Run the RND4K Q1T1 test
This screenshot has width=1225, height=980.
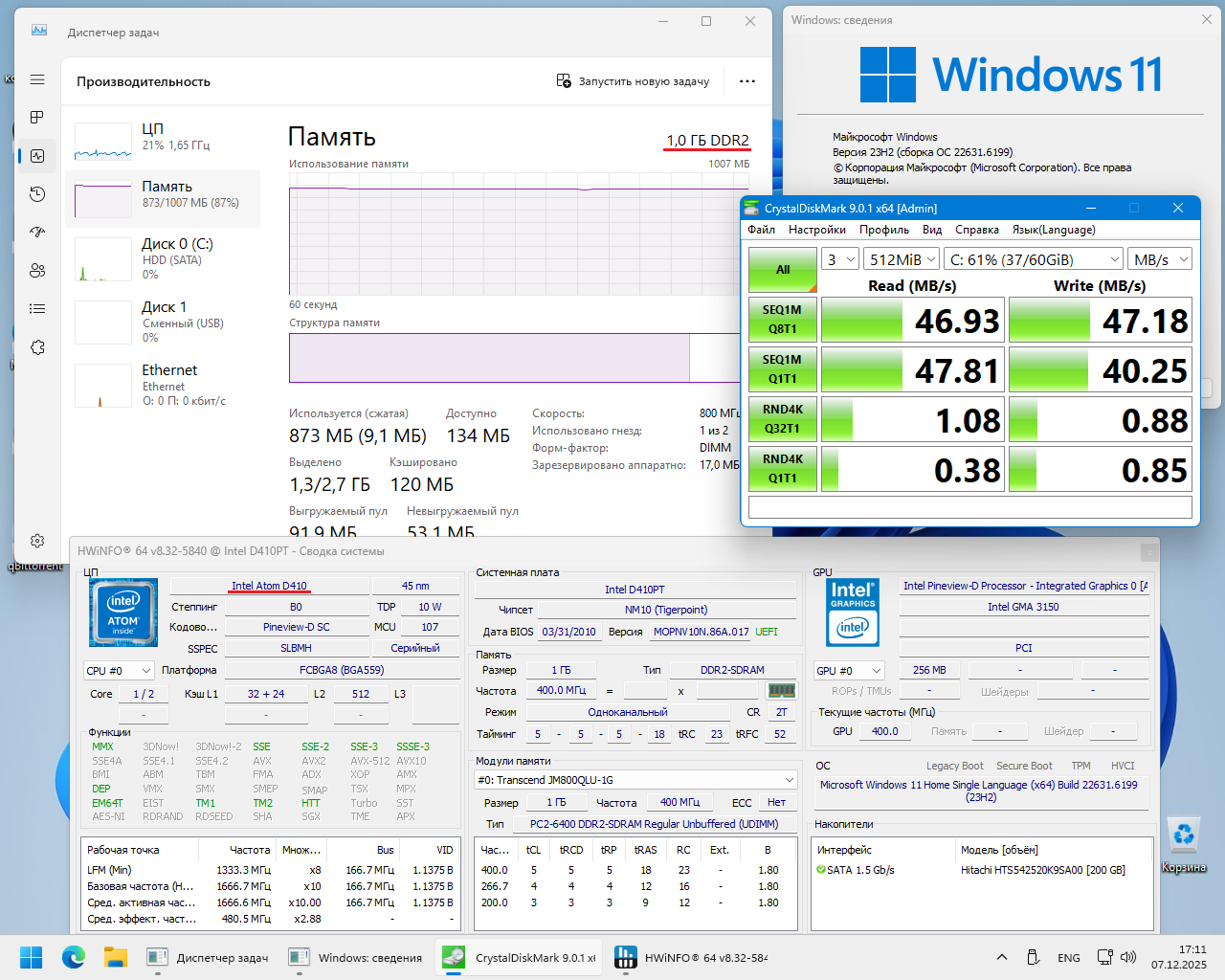tap(783, 469)
